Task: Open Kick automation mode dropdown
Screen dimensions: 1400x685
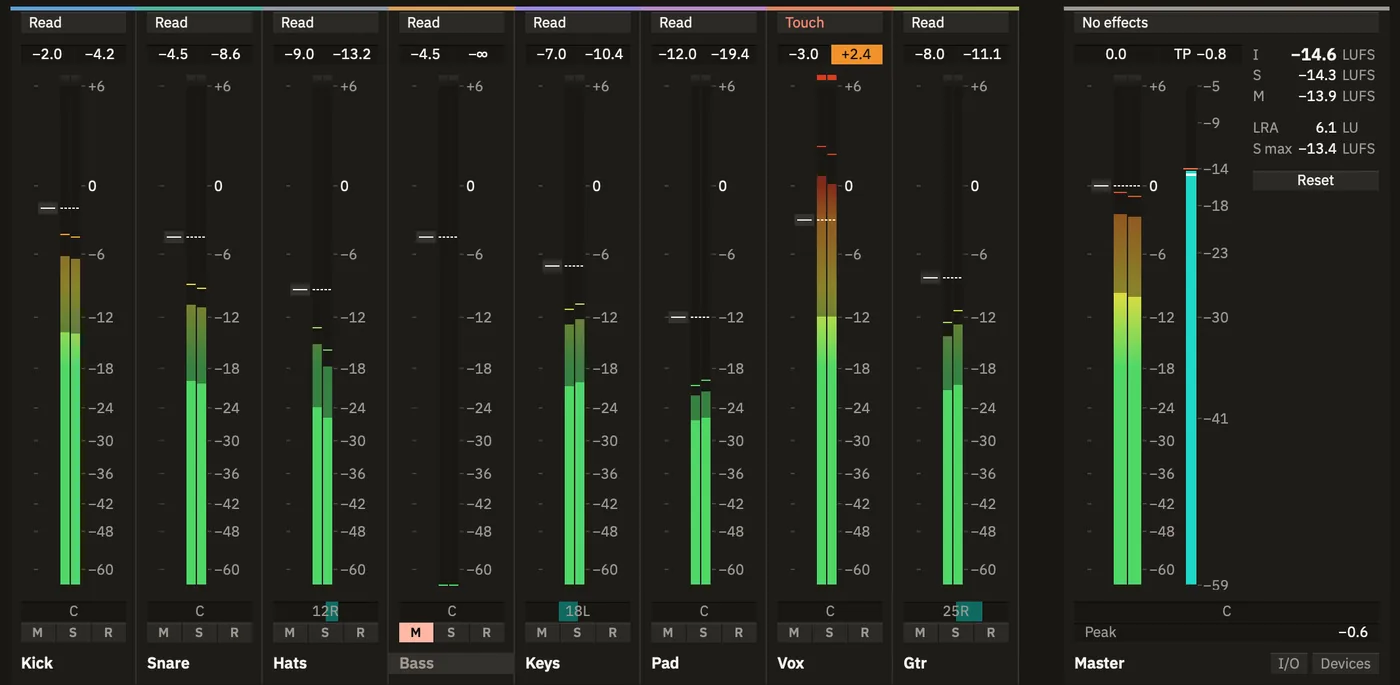Action: click(x=73, y=22)
